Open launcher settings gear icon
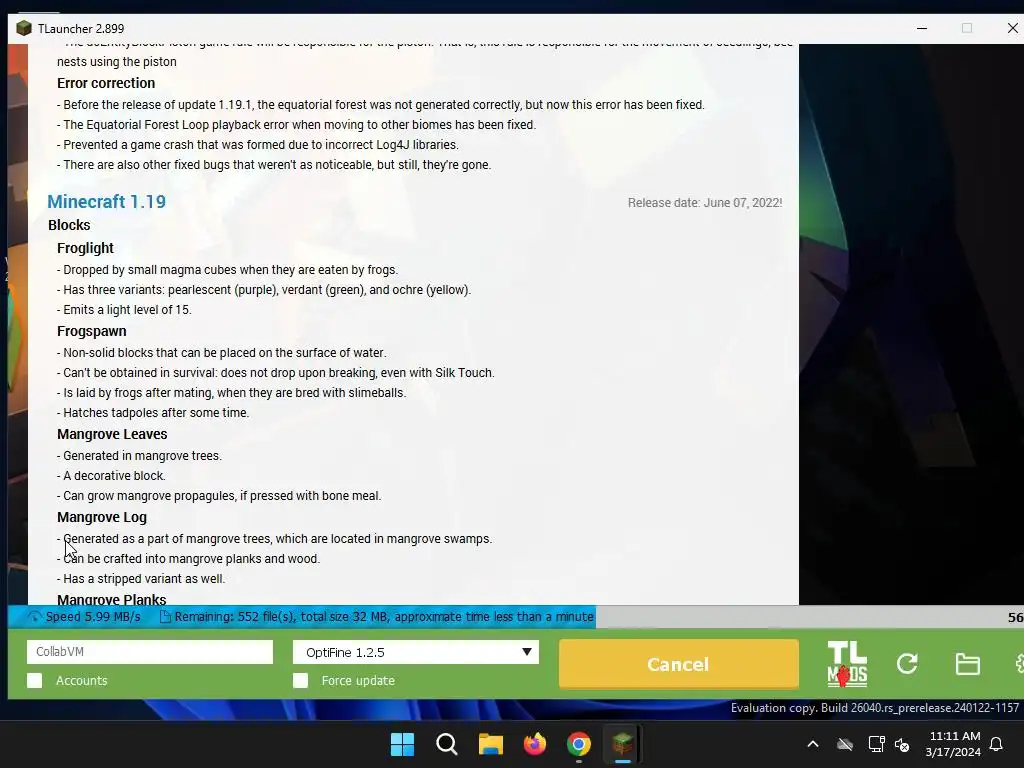Screen dimensions: 1024x768 (1019, 664)
